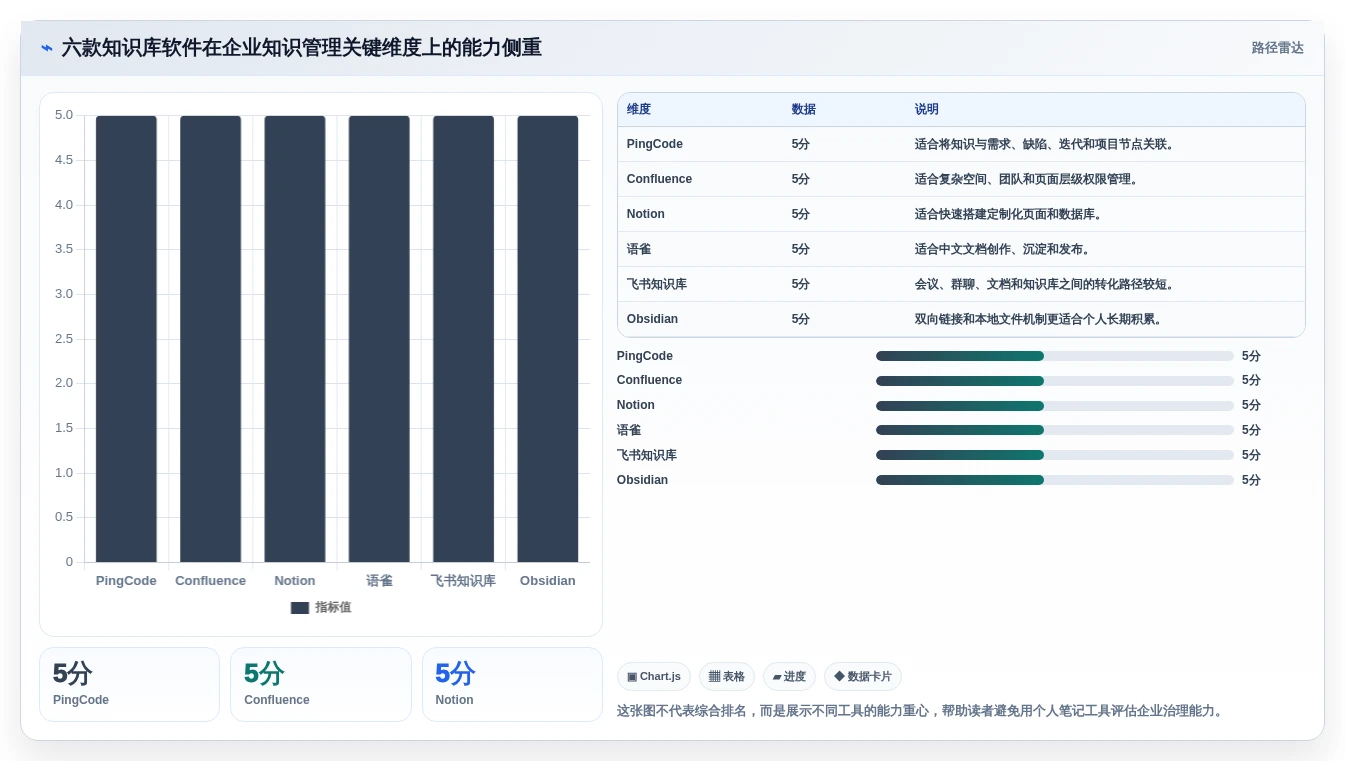Click the Chart.js tag chip
The image size is (1345, 761).
click(x=654, y=677)
